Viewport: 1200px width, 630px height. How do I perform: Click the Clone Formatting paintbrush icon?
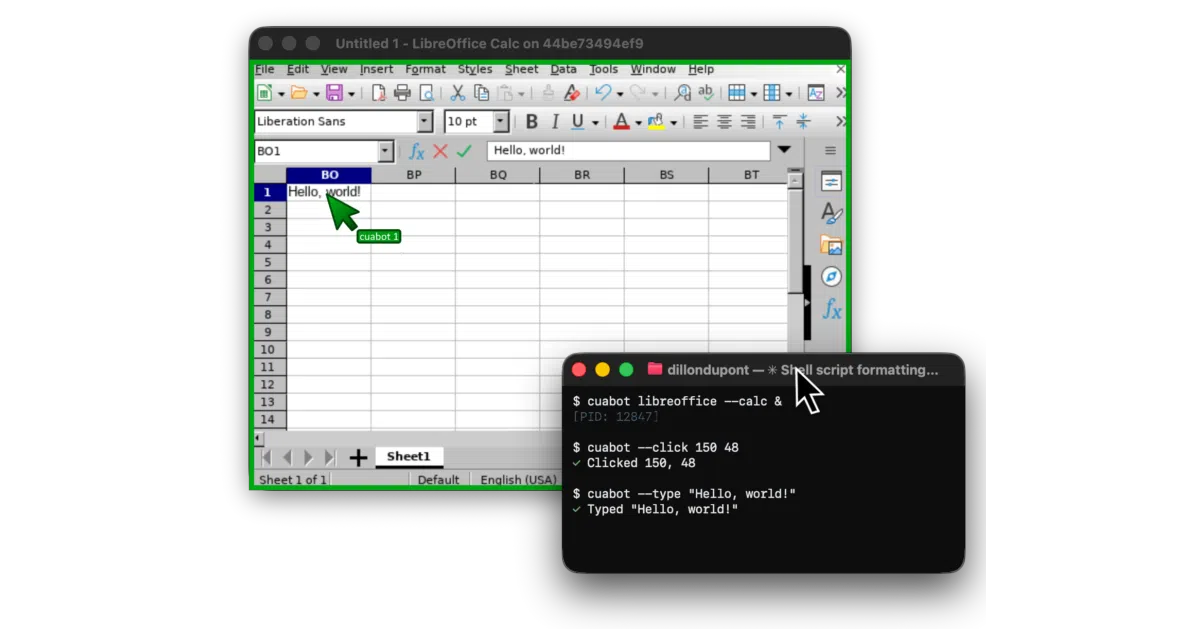tap(548, 93)
